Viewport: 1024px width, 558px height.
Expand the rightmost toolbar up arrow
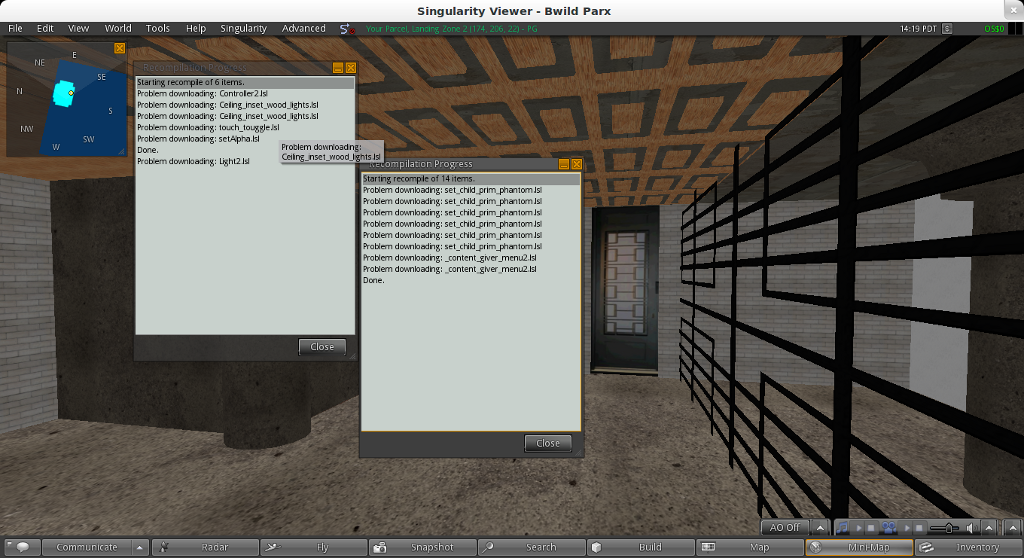(x=1013, y=527)
